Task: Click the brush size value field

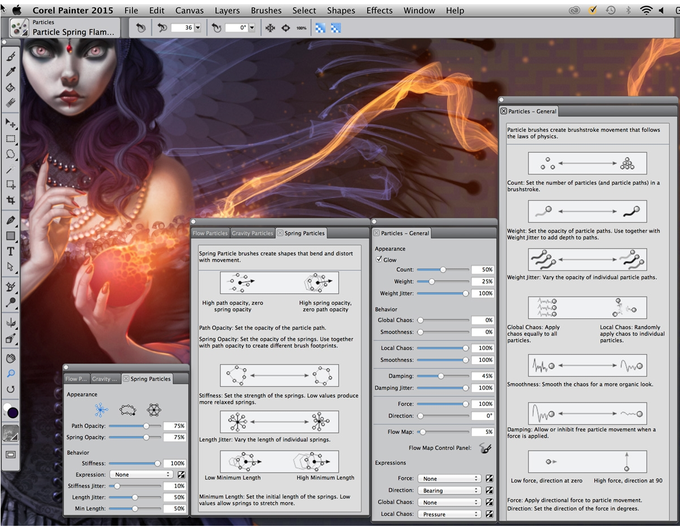Action: click(183, 28)
